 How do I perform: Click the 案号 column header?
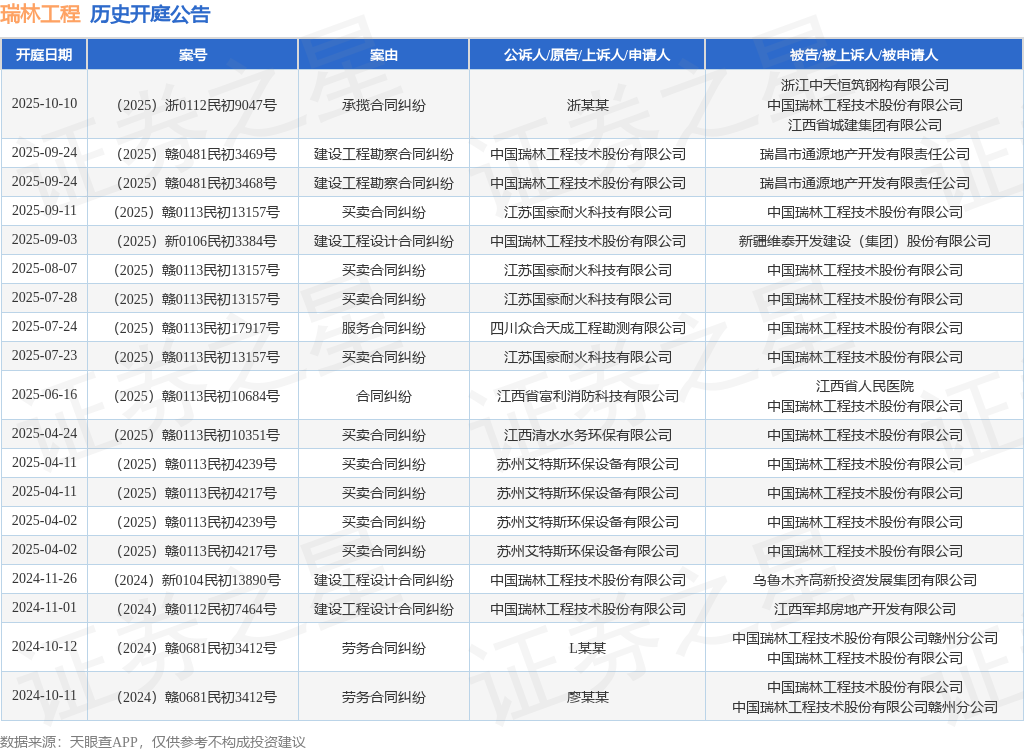[193, 55]
